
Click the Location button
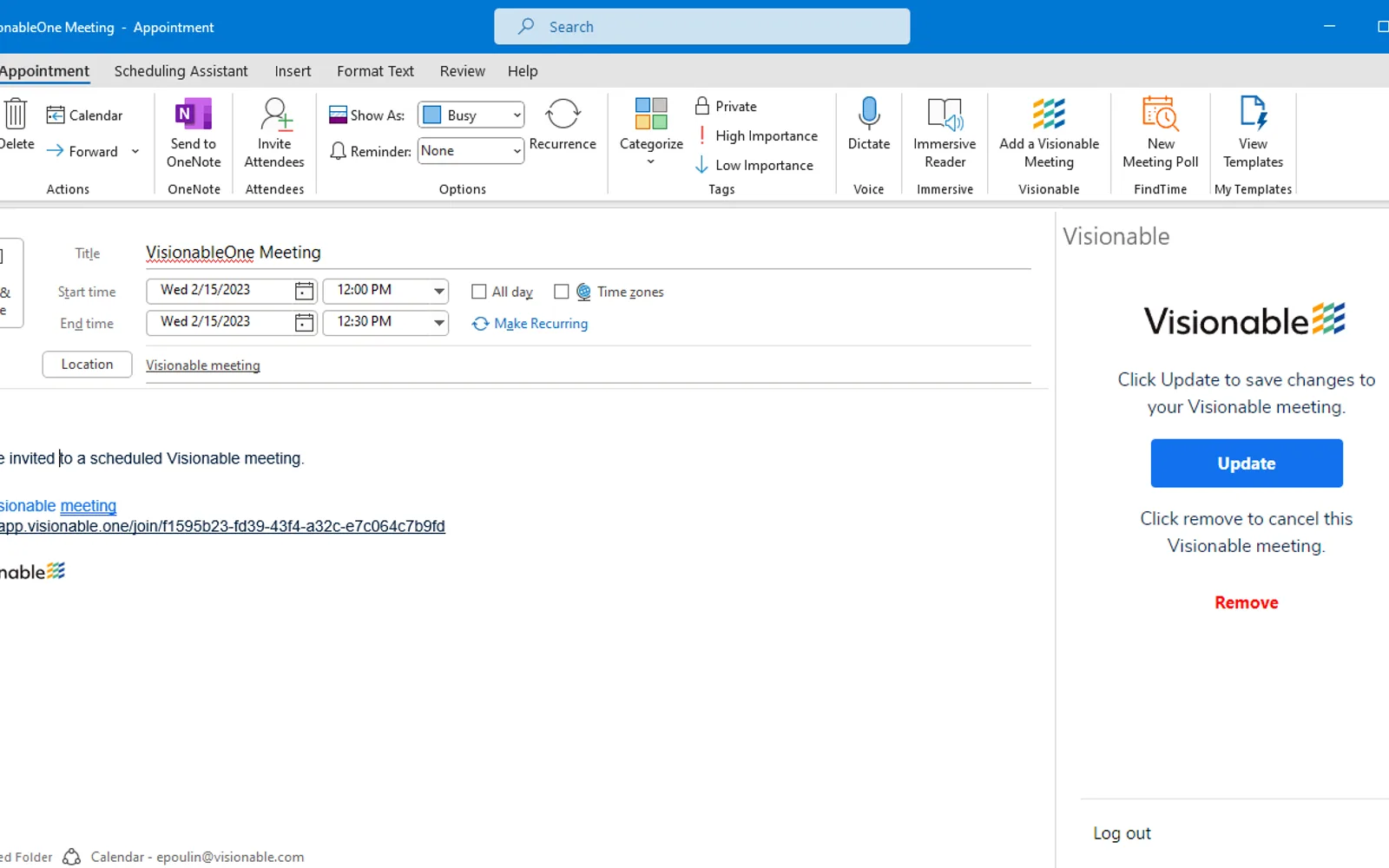87,365
